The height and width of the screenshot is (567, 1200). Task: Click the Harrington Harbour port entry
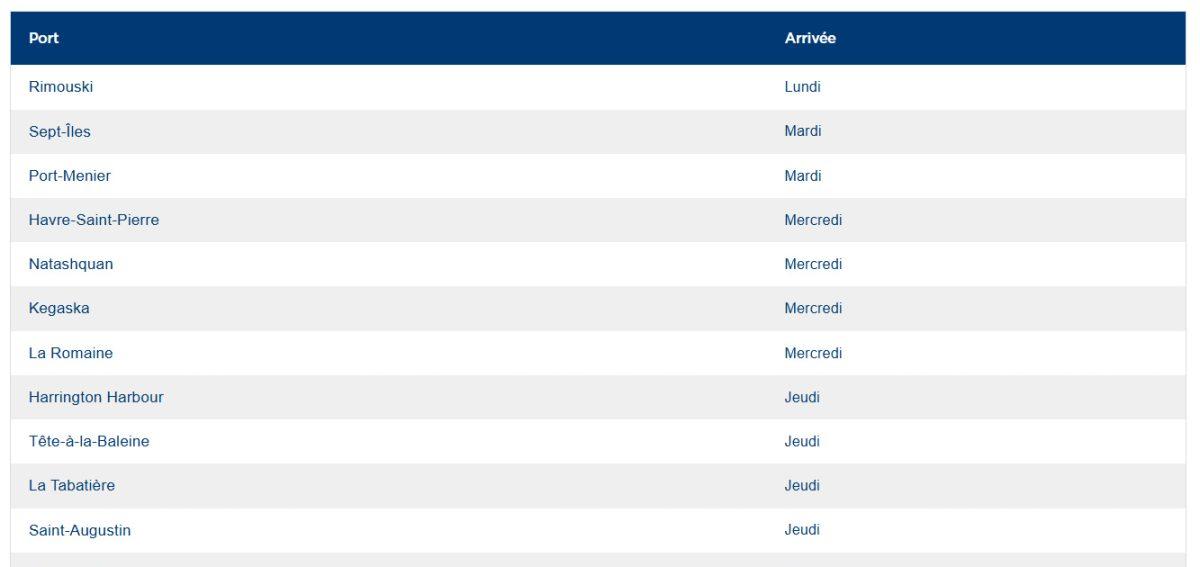click(96, 397)
